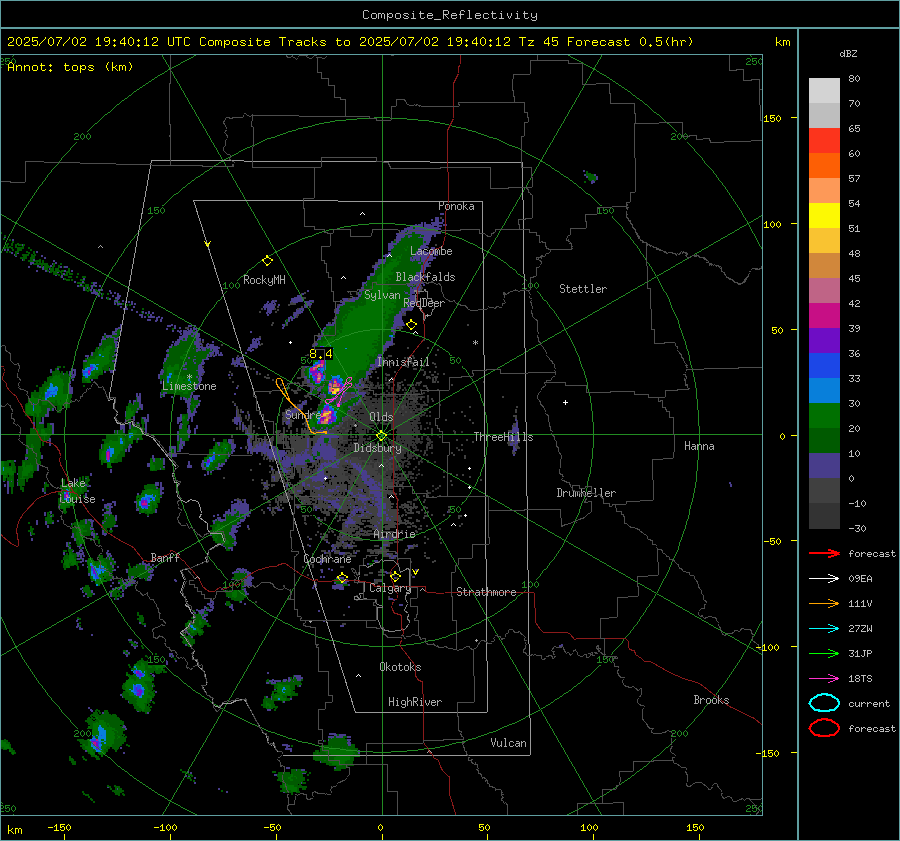Viewport: 900px width, 841px height.
Task: Click the Didsbury city label
Action: tap(378, 448)
